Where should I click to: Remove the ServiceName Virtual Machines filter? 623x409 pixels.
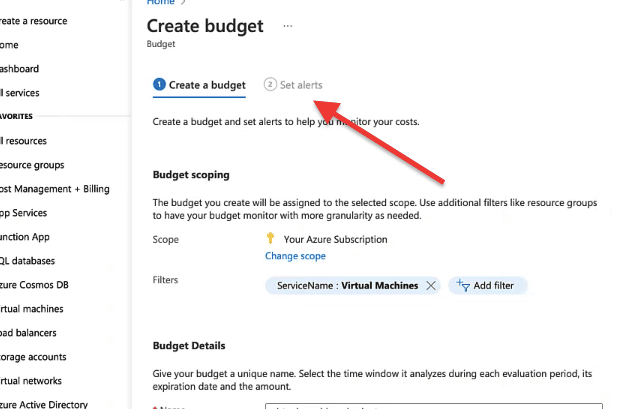point(431,285)
